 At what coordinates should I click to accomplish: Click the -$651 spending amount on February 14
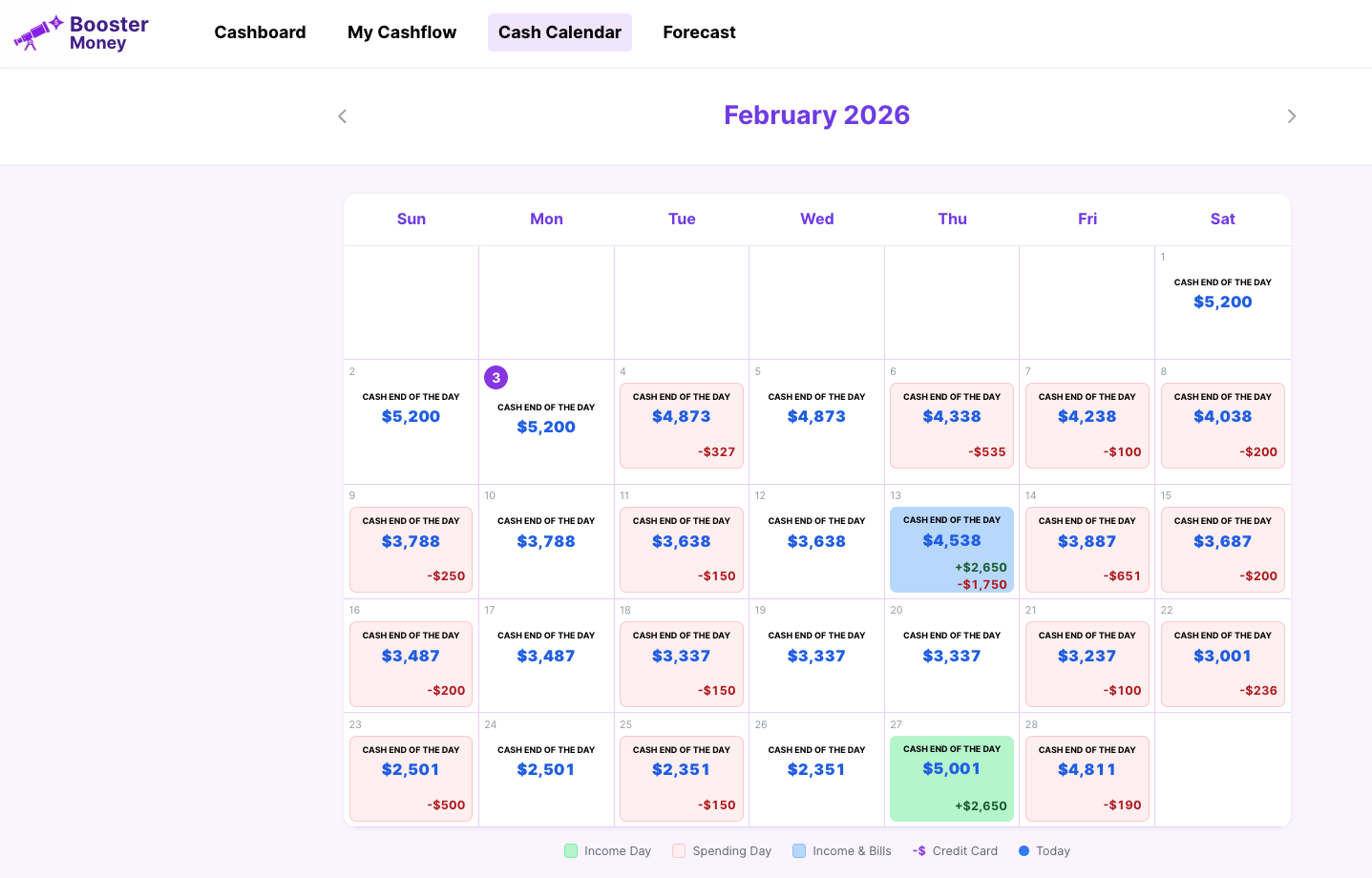click(x=1122, y=575)
